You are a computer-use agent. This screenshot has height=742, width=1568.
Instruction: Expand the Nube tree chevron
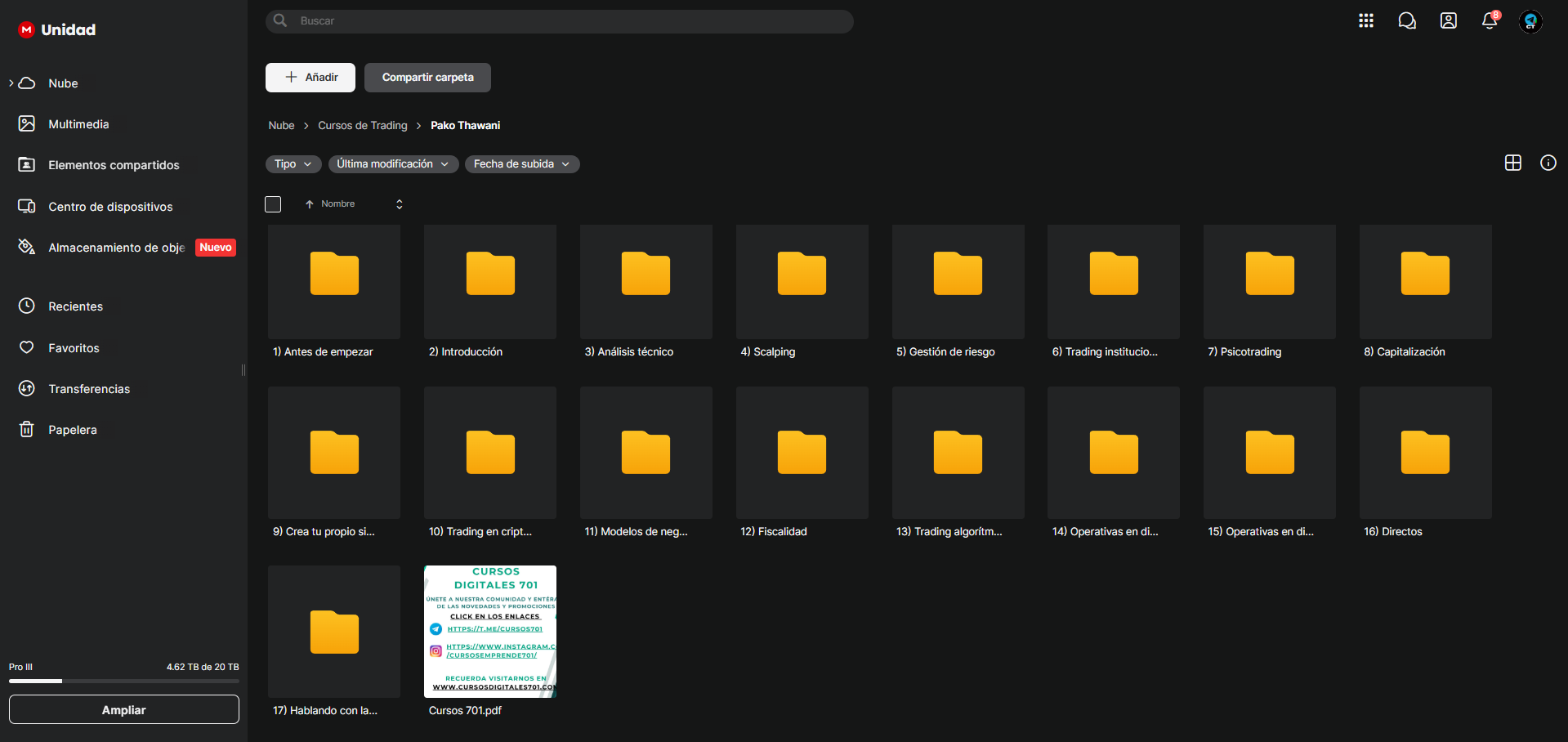11,83
